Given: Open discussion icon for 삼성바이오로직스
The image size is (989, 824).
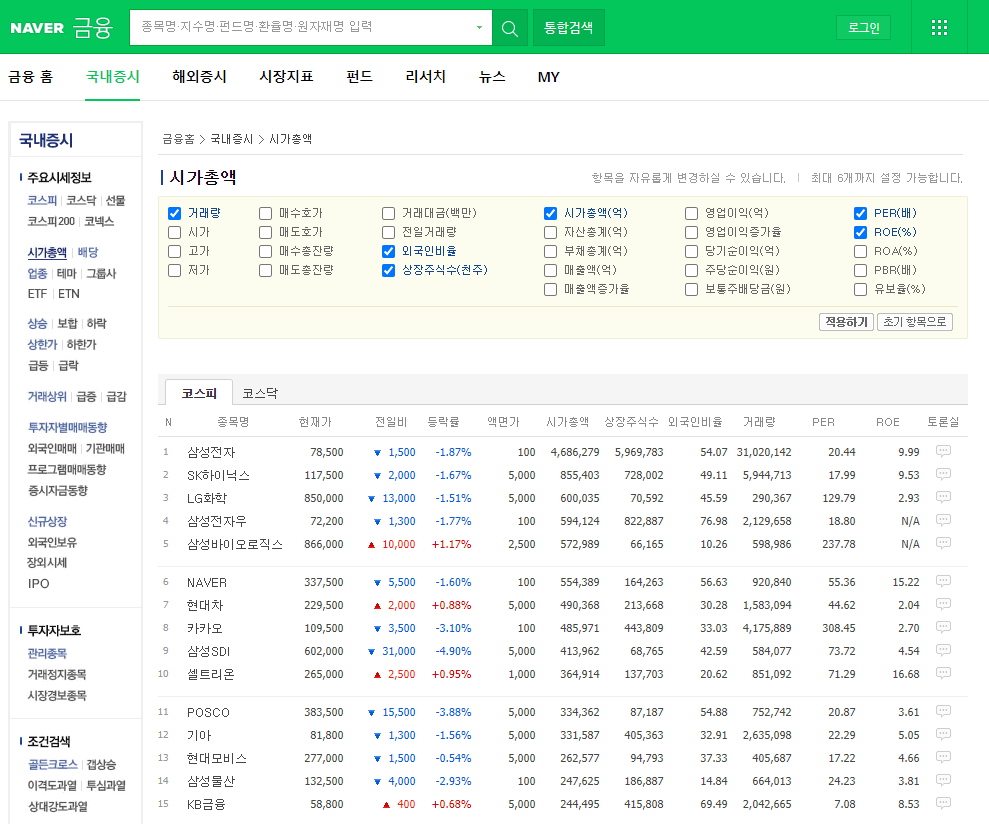Looking at the screenshot, I should (x=943, y=543).
